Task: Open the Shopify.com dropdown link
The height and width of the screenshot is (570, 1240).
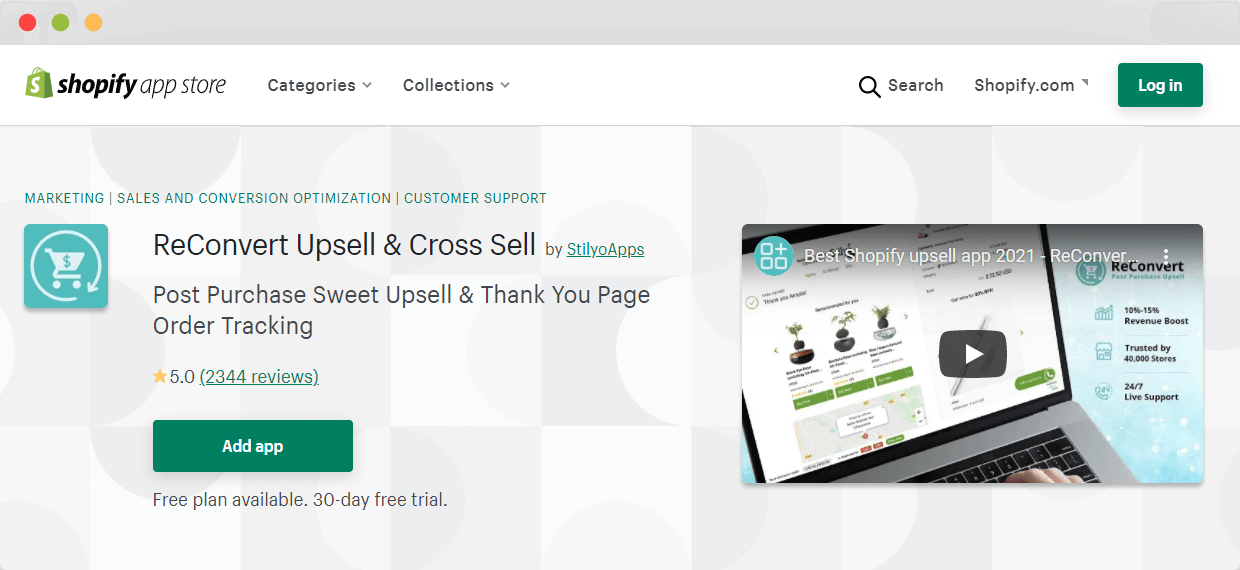Action: pos(1031,85)
